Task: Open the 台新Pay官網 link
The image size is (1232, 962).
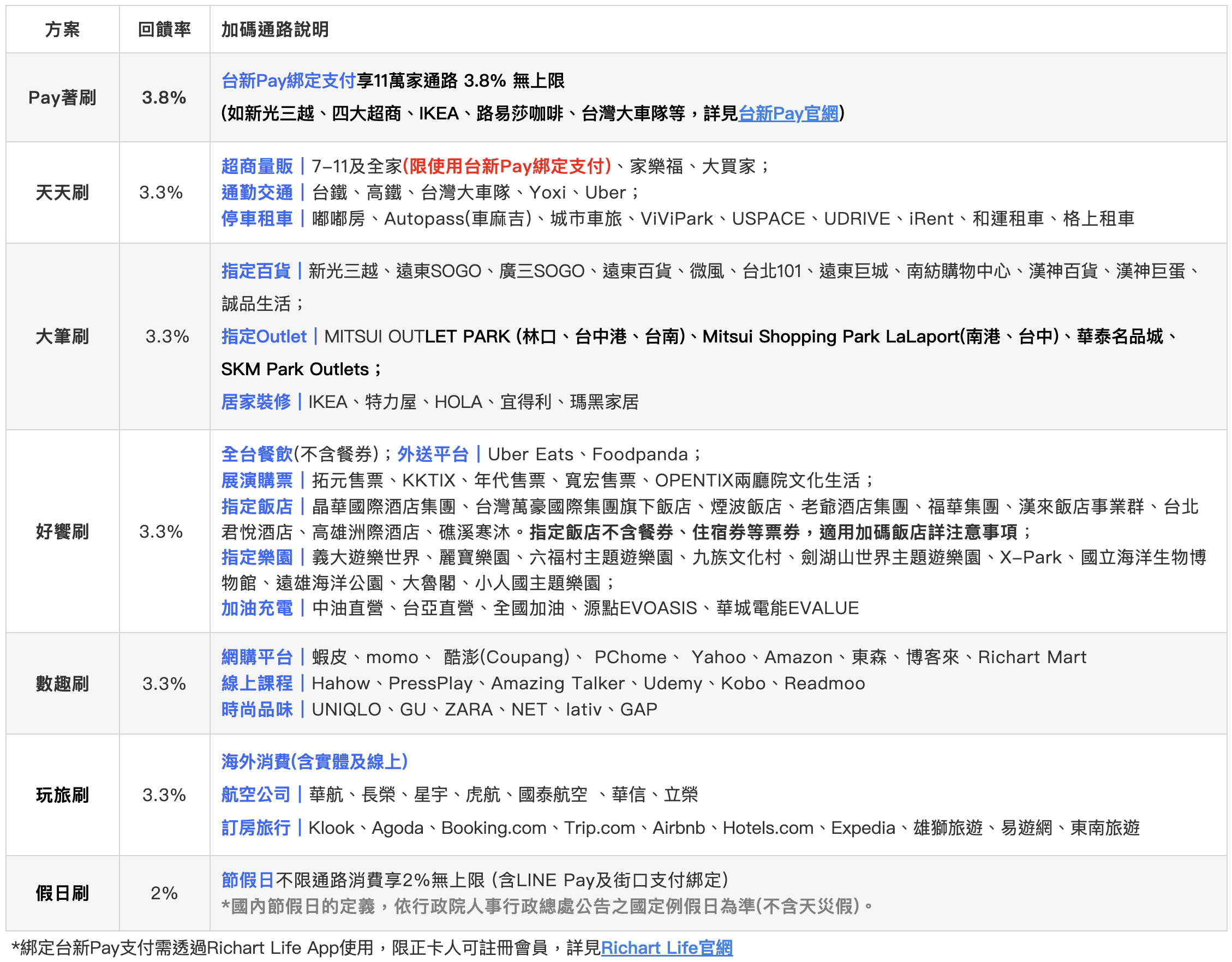Action: click(788, 113)
